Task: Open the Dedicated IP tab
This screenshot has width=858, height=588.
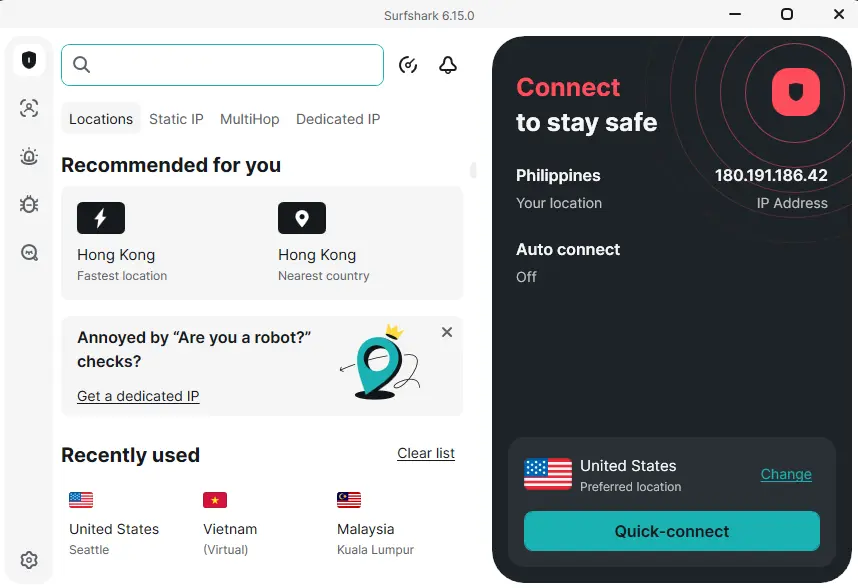Action: 338,119
